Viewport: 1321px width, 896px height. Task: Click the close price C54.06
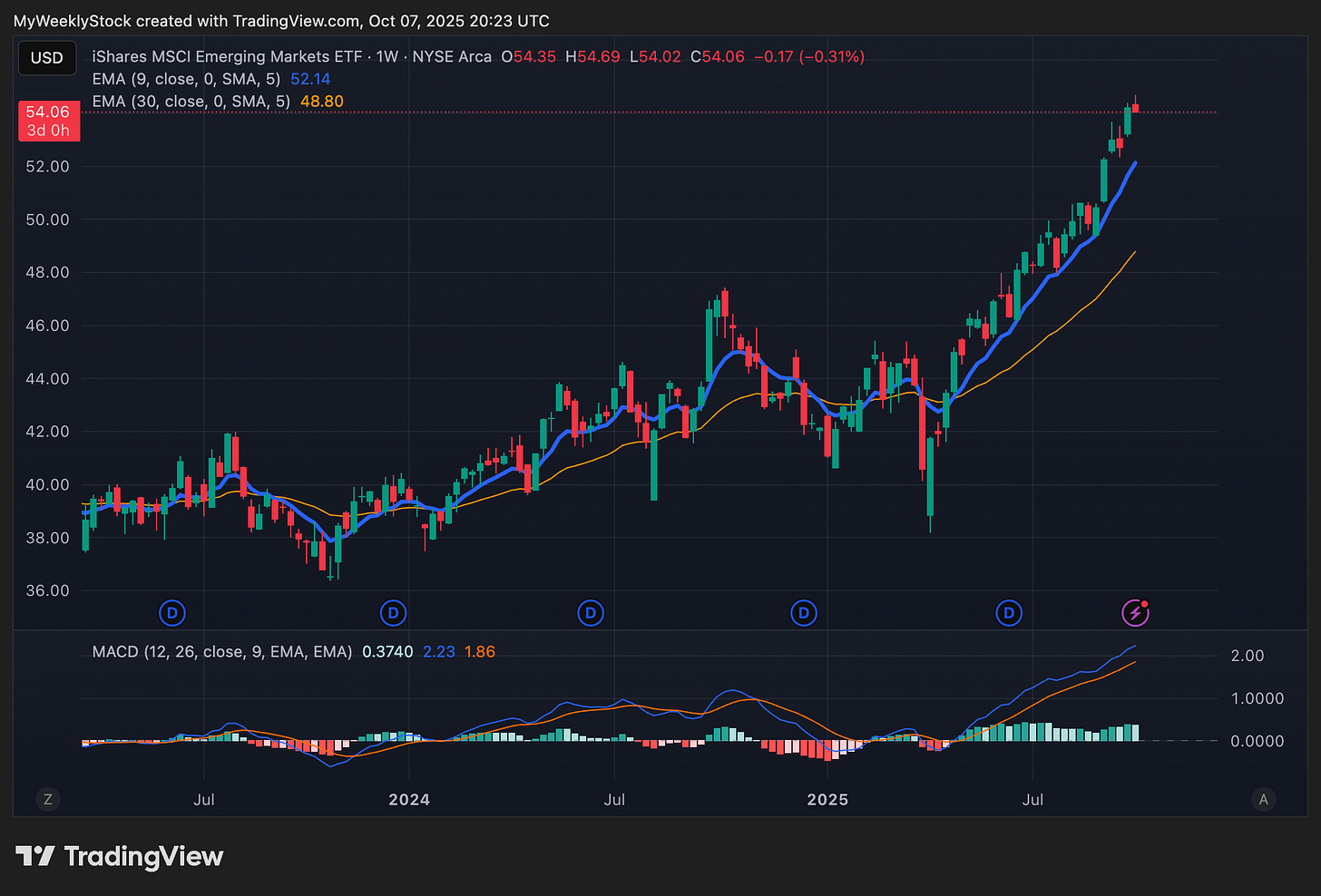click(718, 56)
